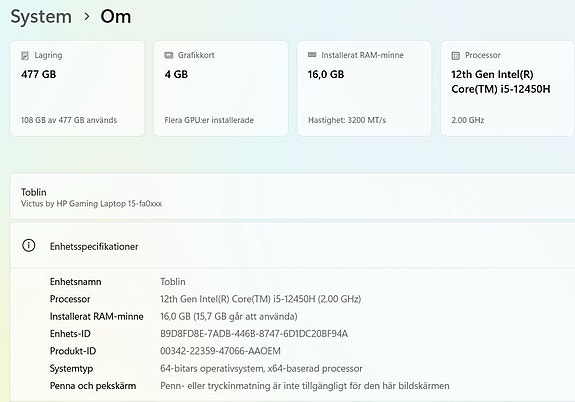
Task: Select the Penn- eller tryckinmatning value text
Action: tap(305, 386)
